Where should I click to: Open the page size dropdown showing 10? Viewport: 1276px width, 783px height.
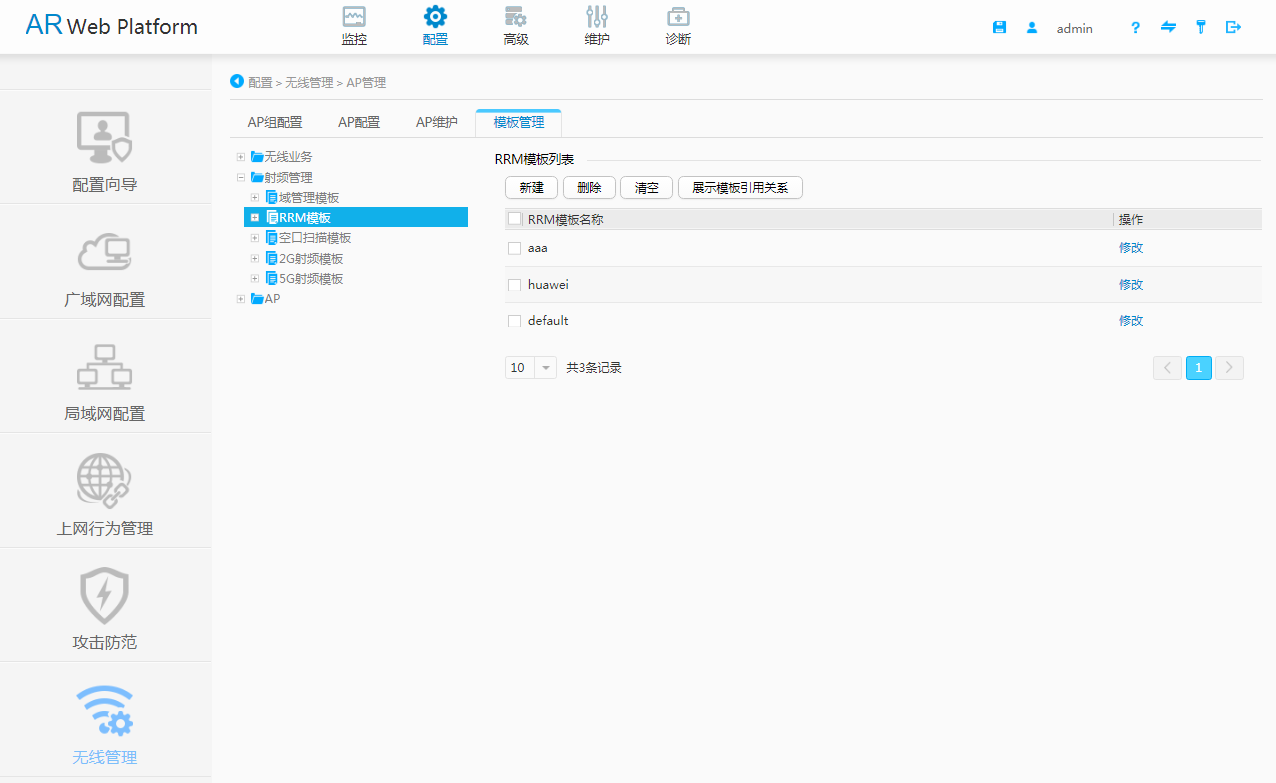tap(546, 368)
